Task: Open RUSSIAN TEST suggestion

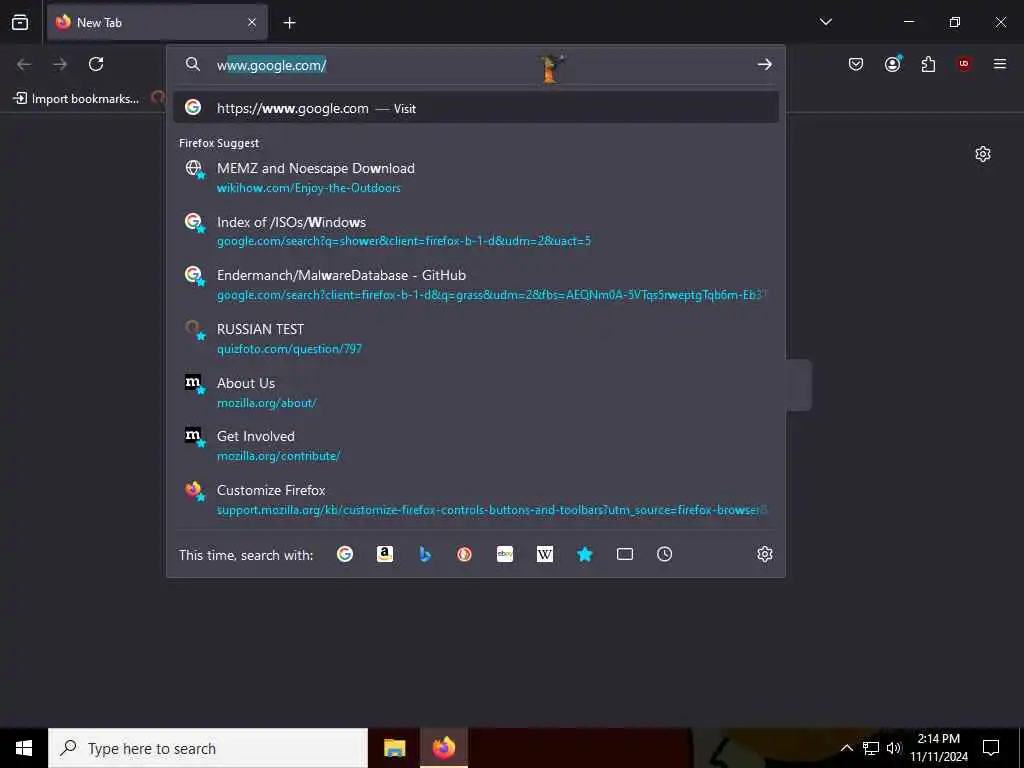Action: 475,338
